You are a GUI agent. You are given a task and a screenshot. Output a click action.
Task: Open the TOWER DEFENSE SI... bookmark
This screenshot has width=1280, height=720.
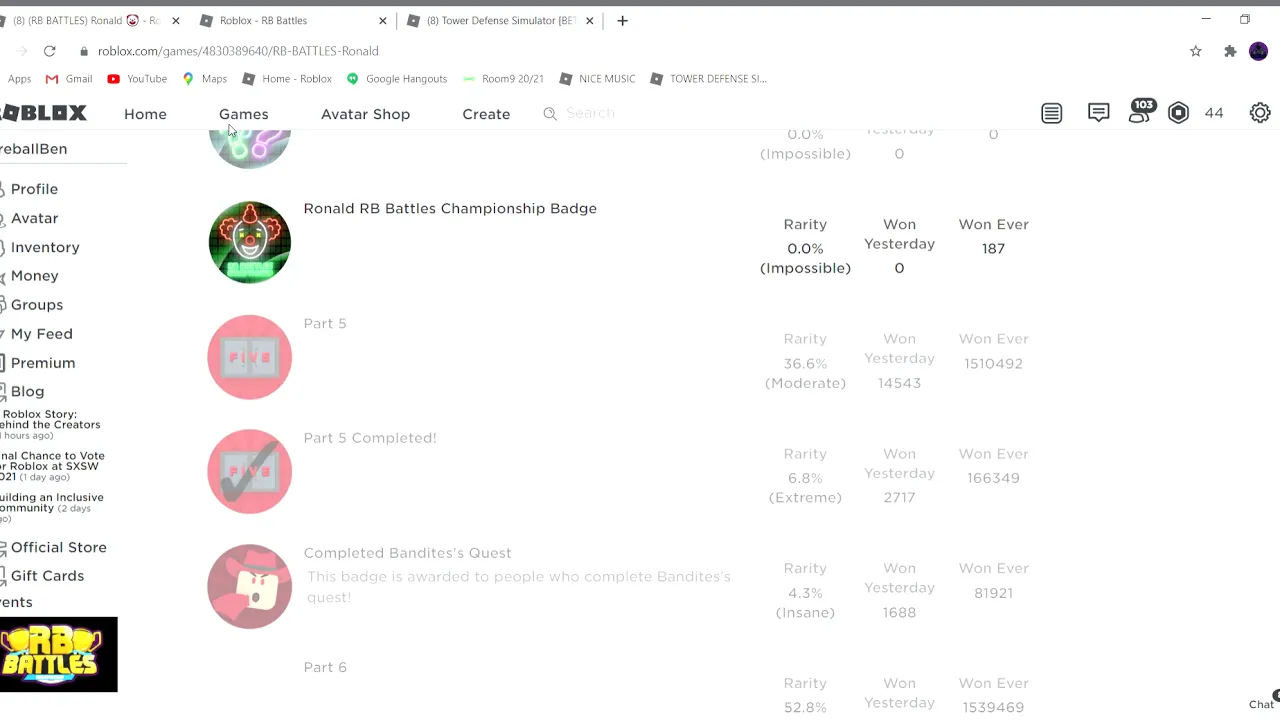pyautogui.click(x=709, y=78)
